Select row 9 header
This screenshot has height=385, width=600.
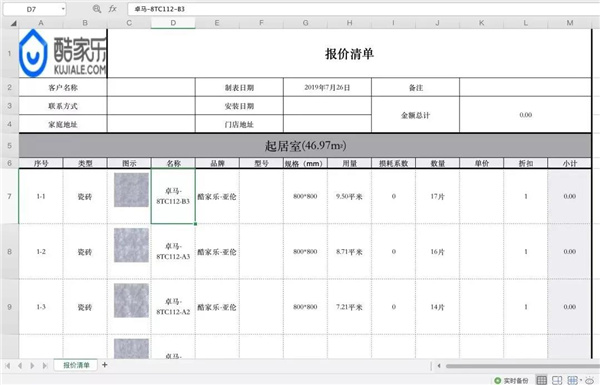[9, 307]
